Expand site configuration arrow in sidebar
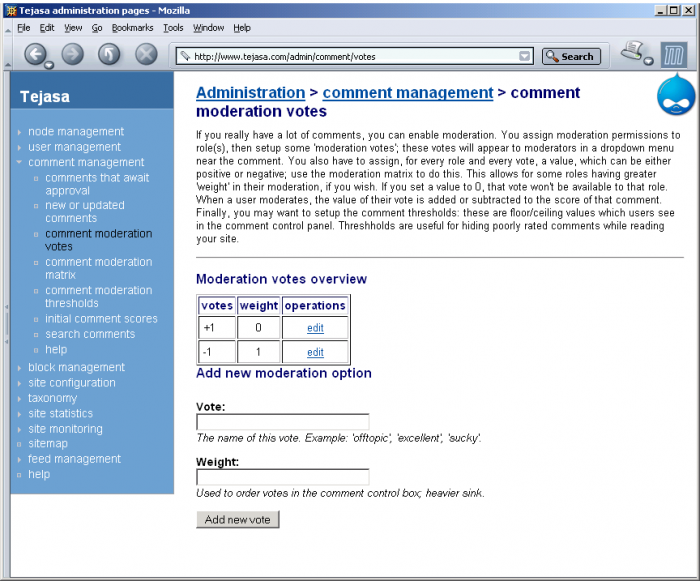This screenshot has height=581, width=700. tap(19, 383)
